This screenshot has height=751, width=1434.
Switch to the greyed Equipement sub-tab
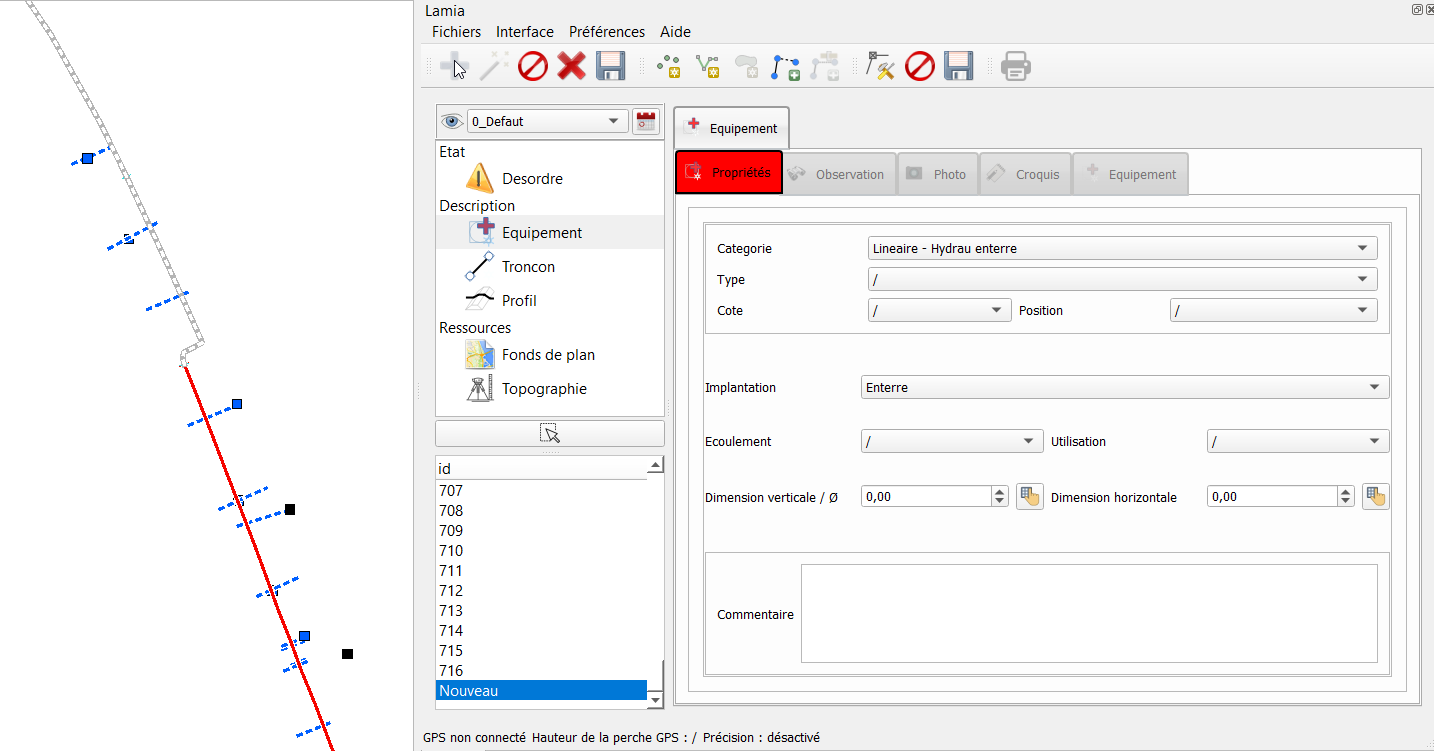point(1131,174)
